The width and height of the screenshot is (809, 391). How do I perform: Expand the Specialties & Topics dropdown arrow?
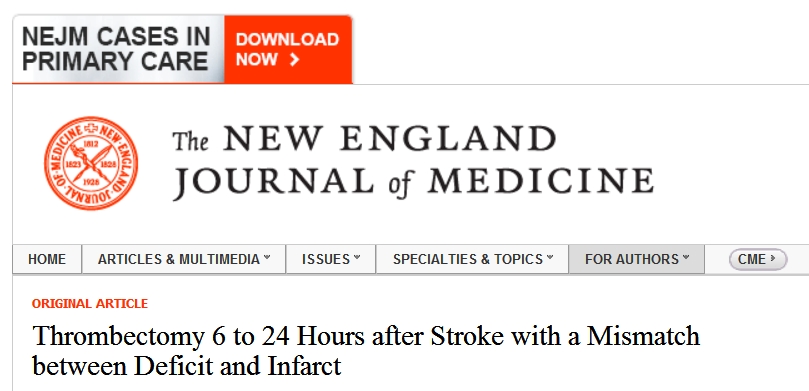point(549,257)
